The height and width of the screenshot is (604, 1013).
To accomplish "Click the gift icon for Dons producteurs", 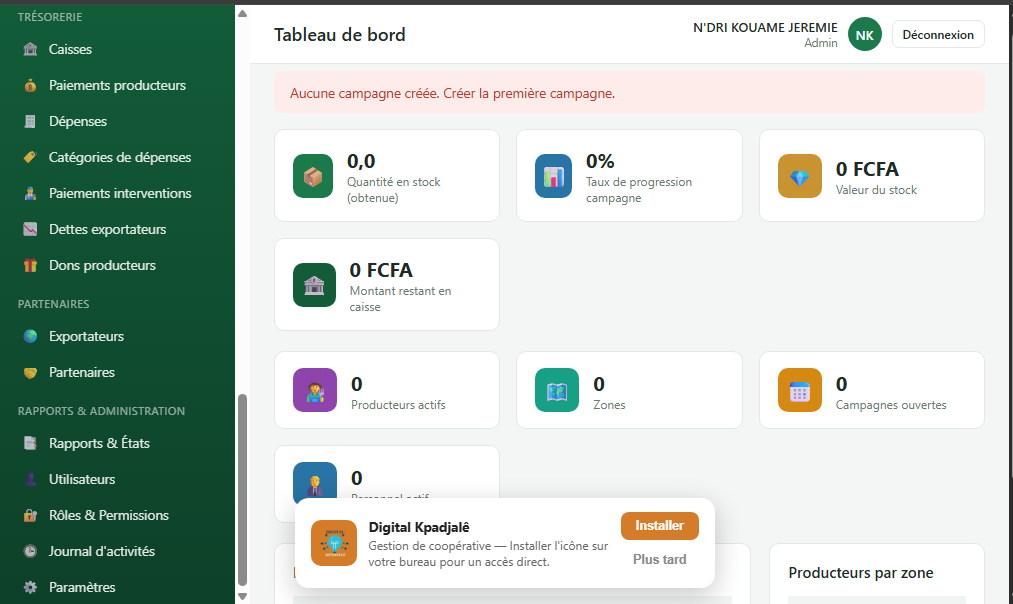I will (30, 266).
